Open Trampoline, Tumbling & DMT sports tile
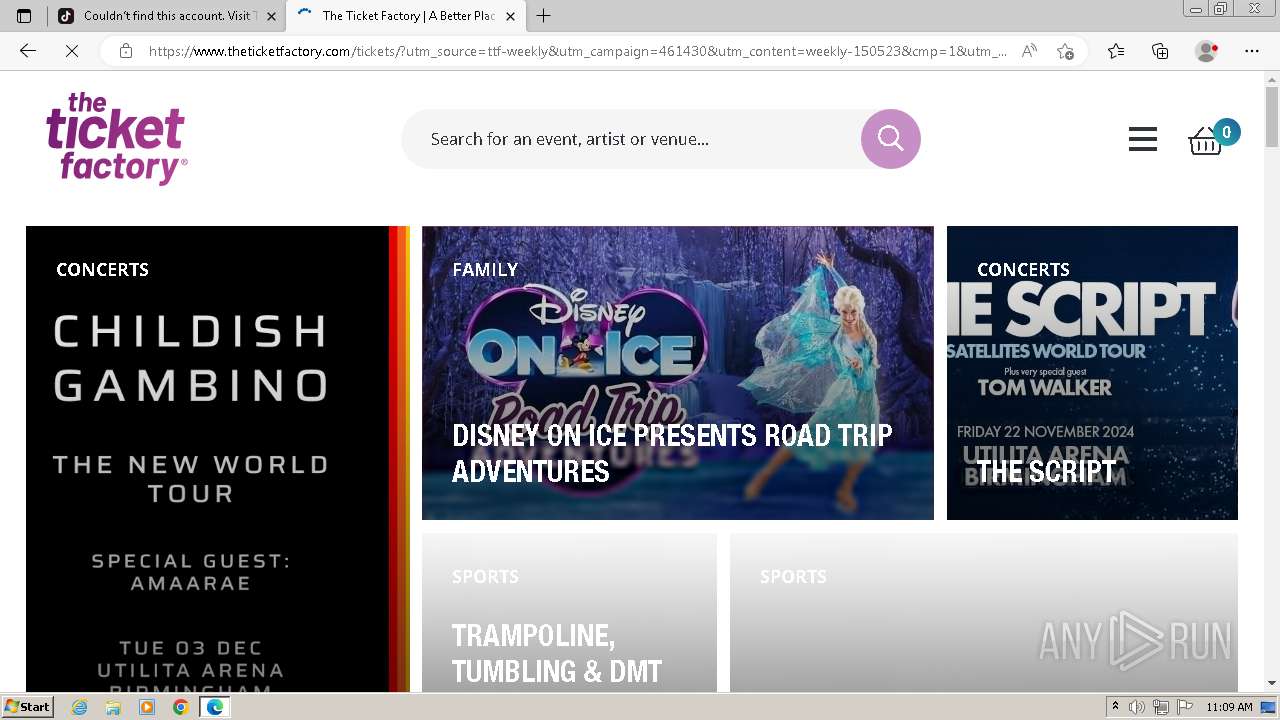The image size is (1280, 720). [x=569, y=613]
